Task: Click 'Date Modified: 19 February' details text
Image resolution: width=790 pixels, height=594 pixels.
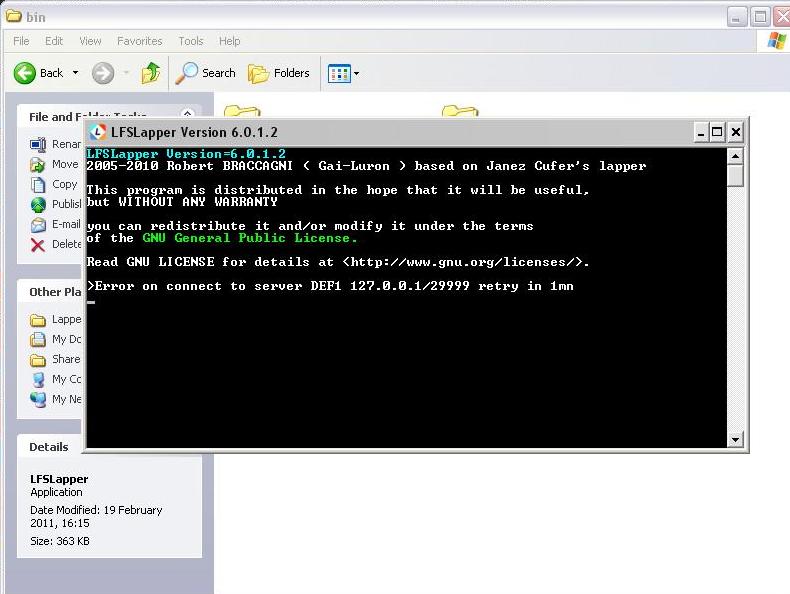Action: pyautogui.click(x=96, y=510)
